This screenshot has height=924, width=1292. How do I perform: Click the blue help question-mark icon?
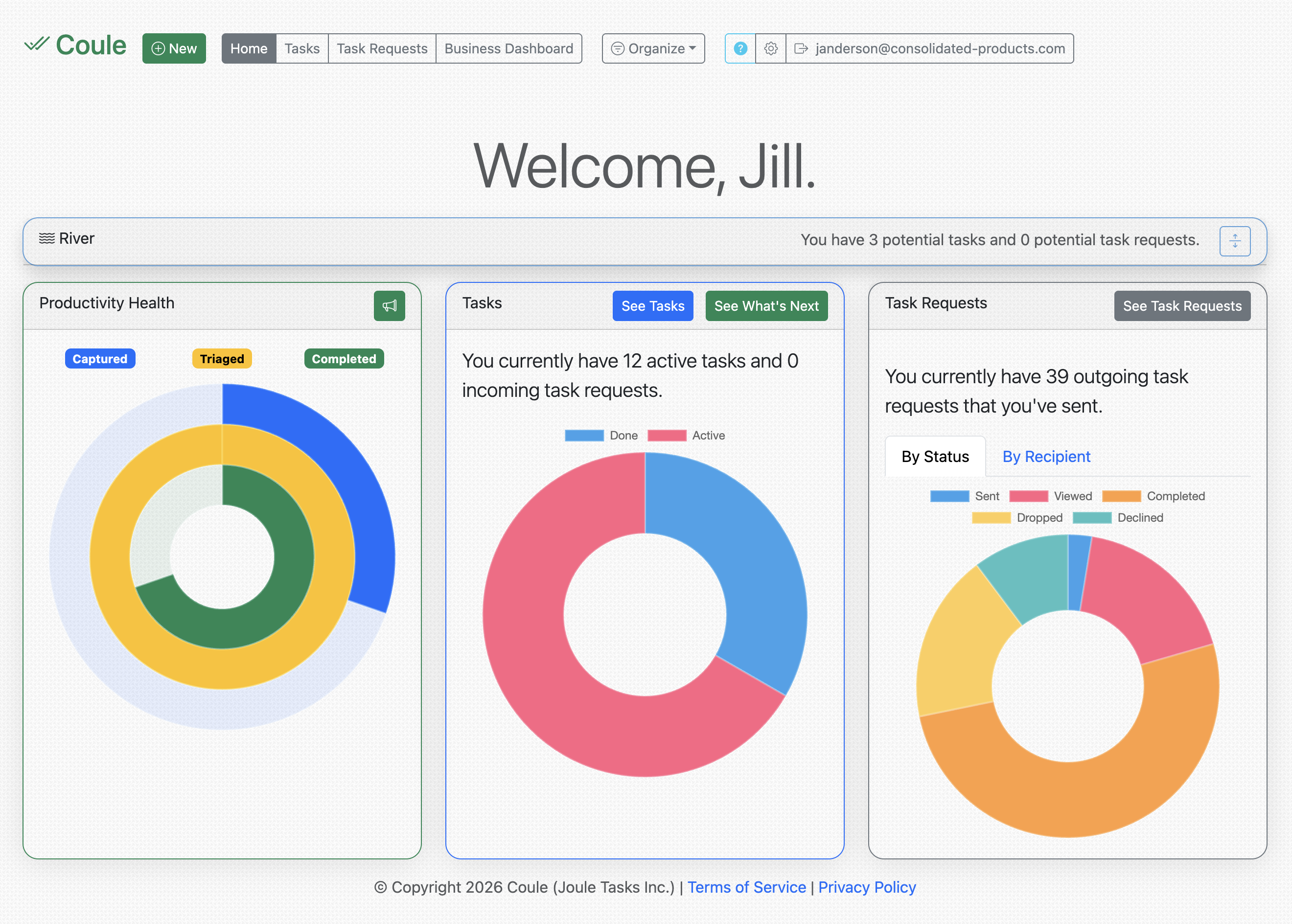pyautogui.click(x=740, y=48)
